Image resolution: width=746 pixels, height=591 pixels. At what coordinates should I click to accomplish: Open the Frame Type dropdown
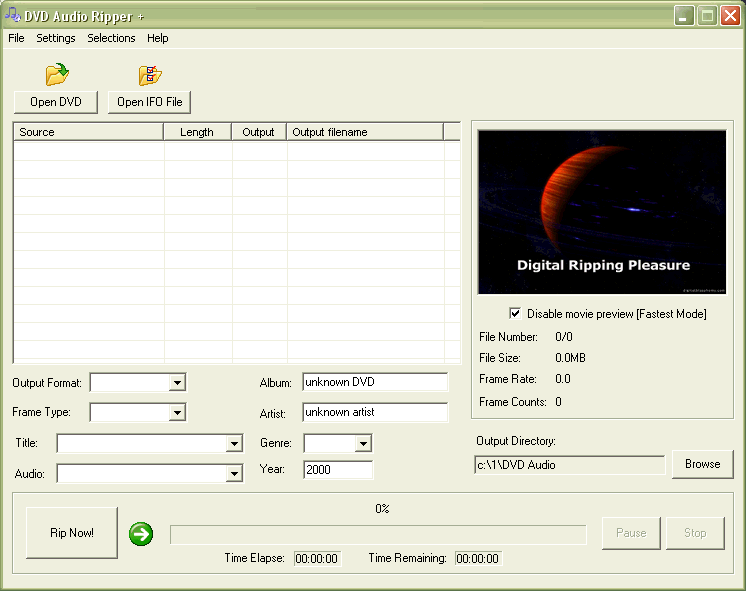click(177, 412)
